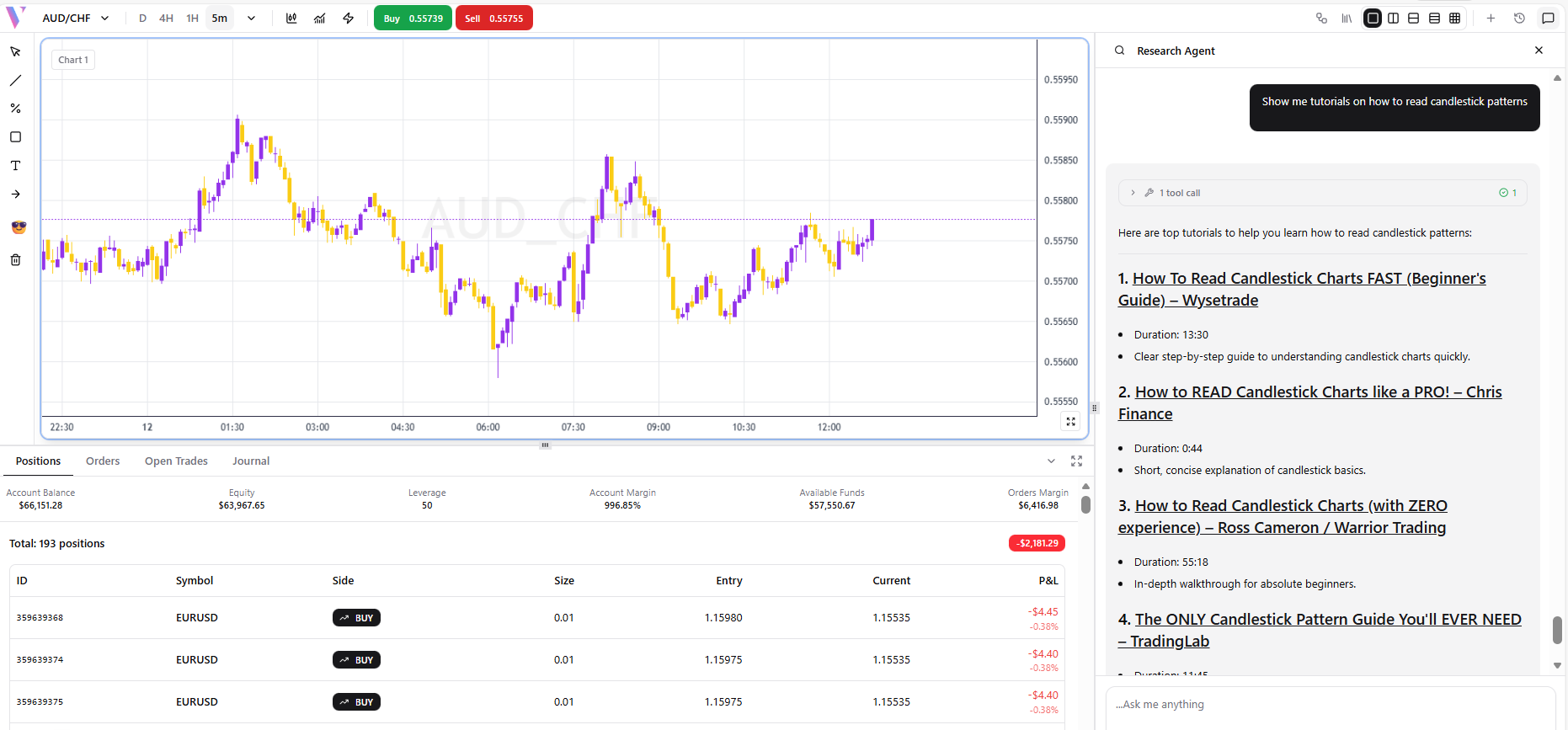Pick the text annotation tool

point(15,166)
